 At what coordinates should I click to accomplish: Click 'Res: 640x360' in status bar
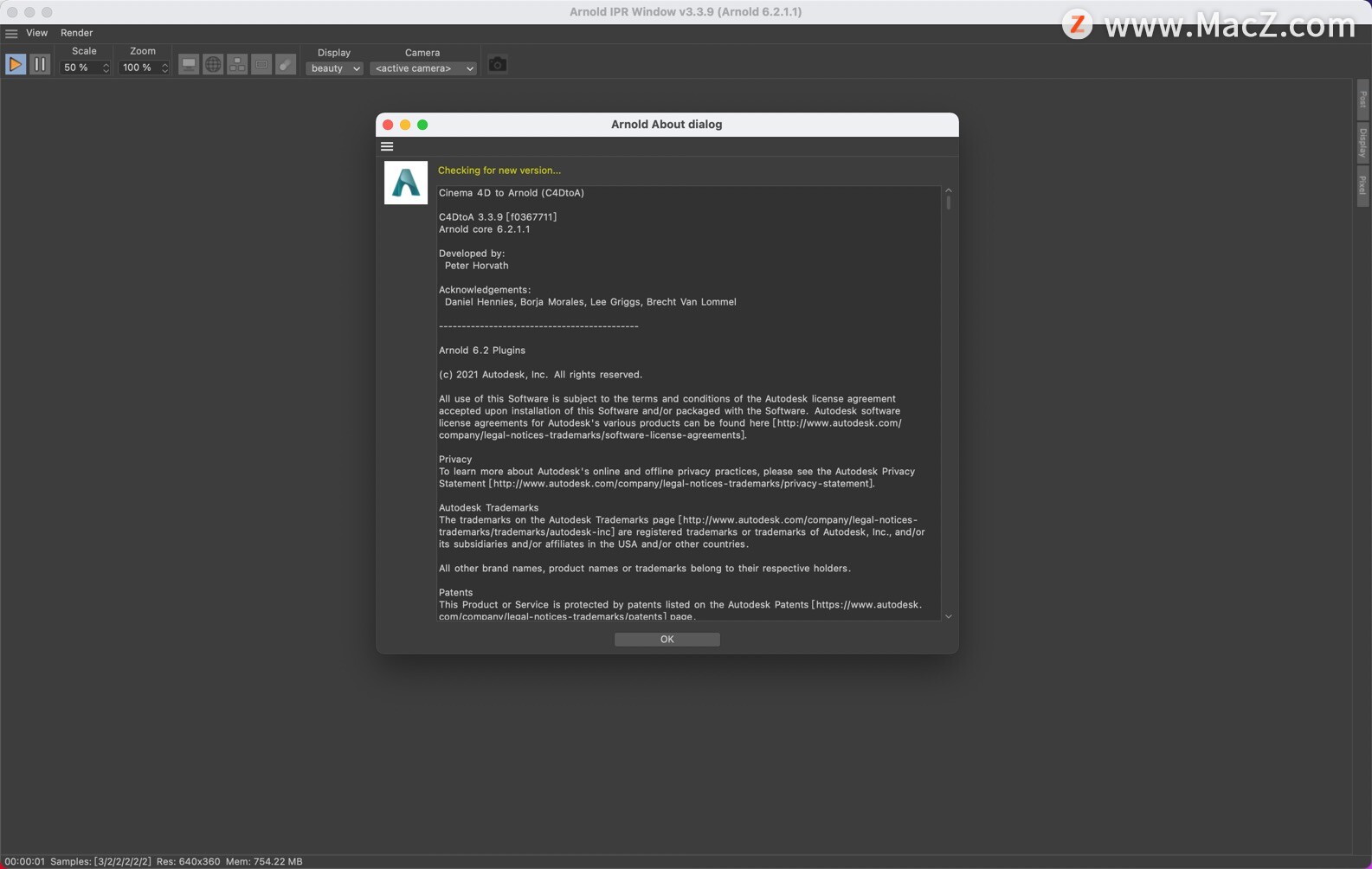click(189, 862)
